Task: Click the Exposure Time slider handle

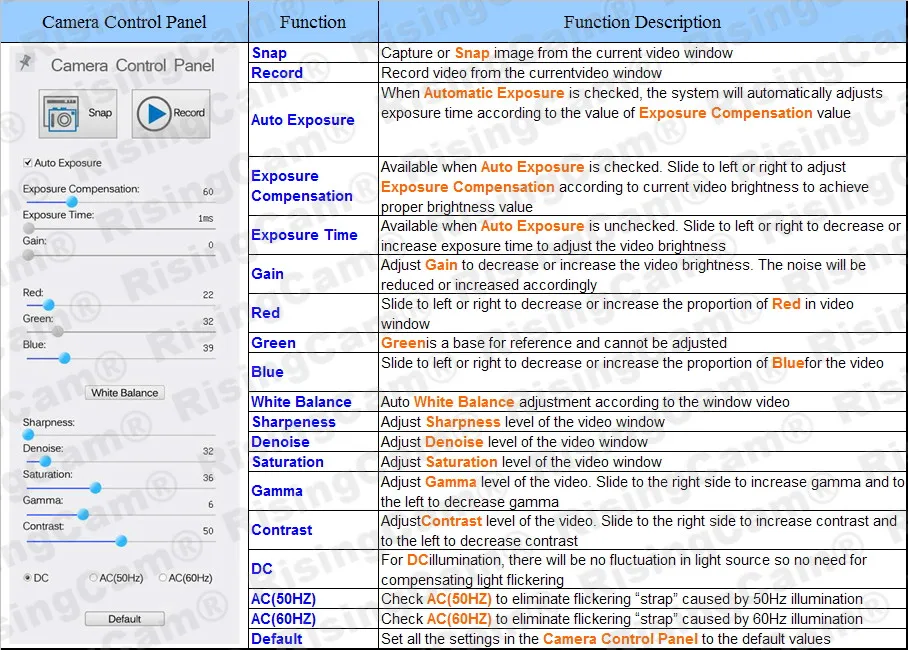Action: point(28,228)
